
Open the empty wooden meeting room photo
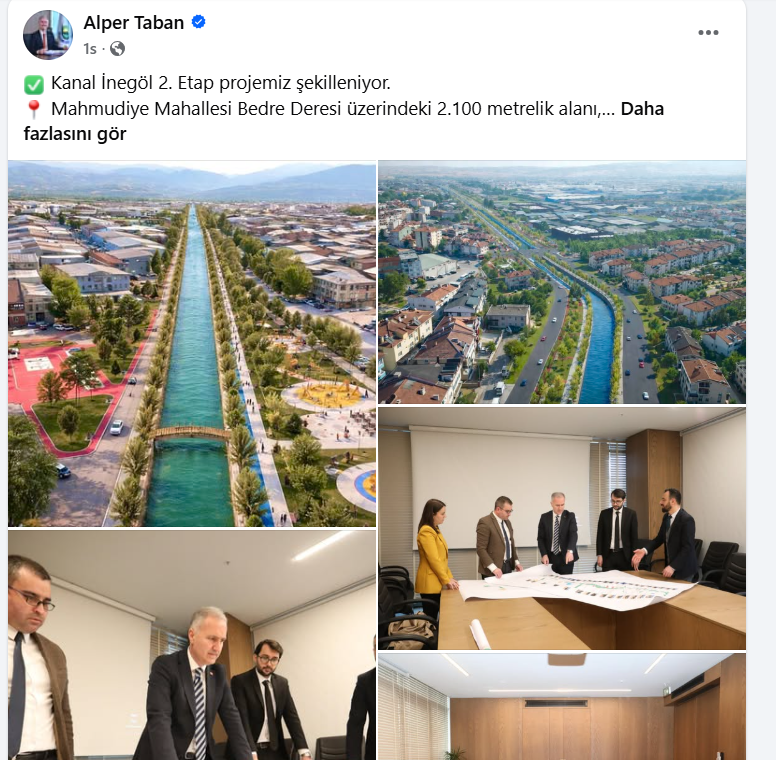(x=562, y=707)
